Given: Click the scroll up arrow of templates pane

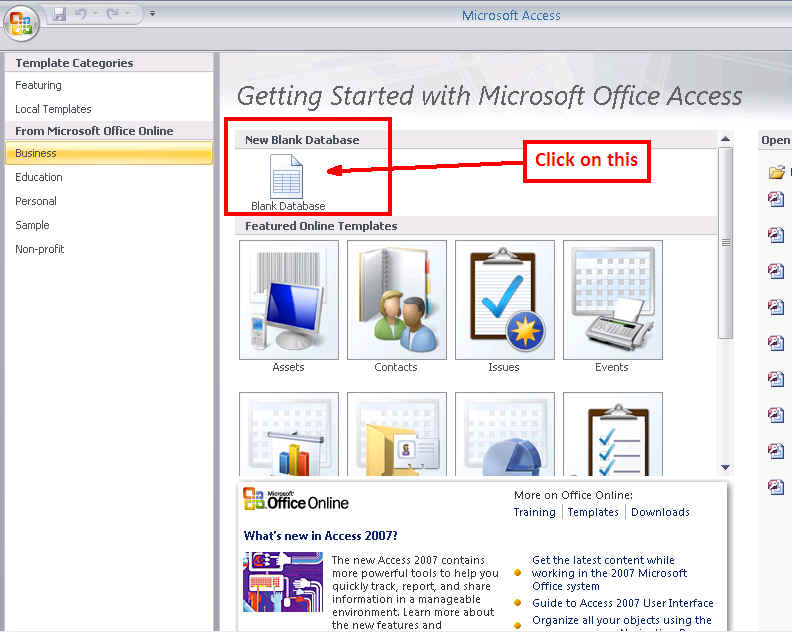Looking at the screenshot, I should point(725,139).
